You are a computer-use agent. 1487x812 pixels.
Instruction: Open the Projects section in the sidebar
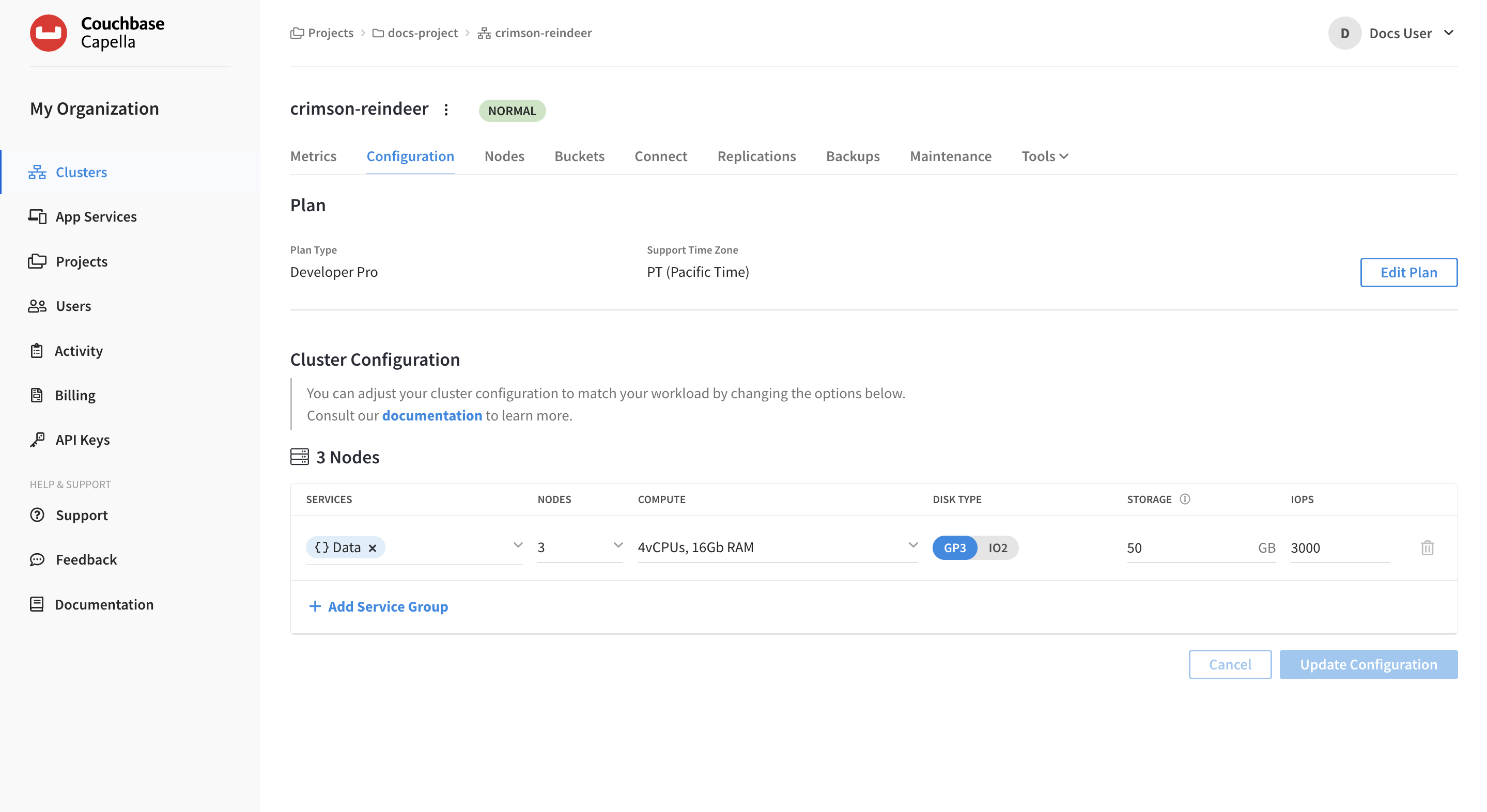click(x=82, y=261)
